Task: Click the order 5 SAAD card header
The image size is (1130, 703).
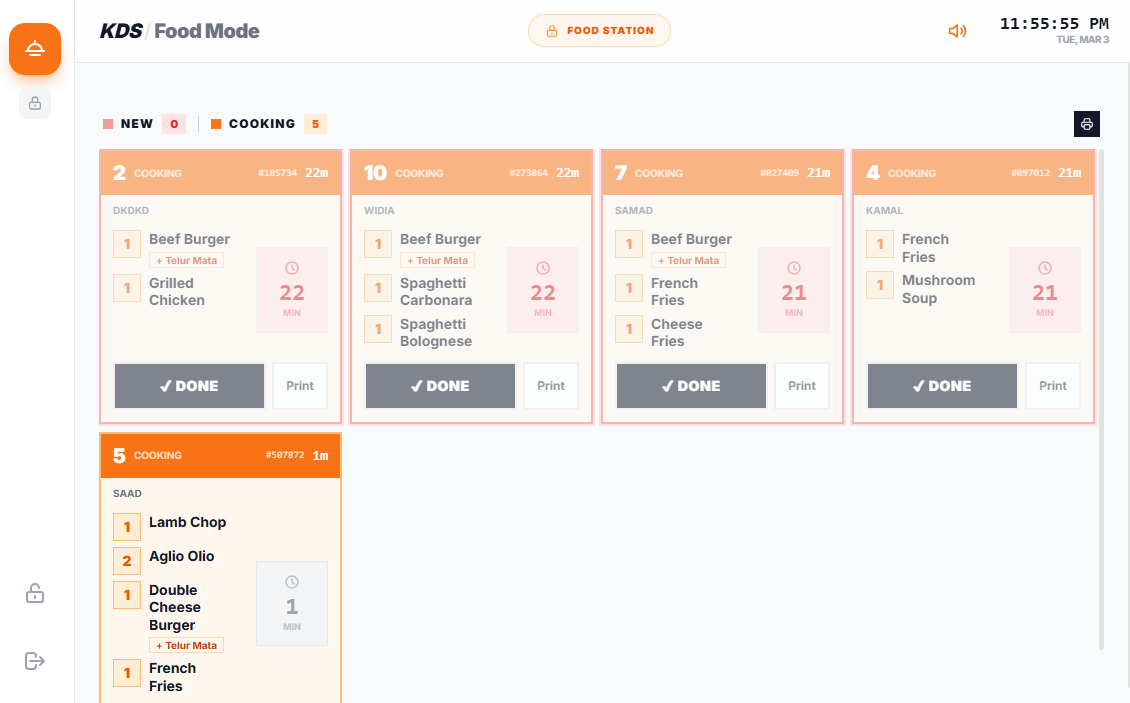Action: [x=221, y=455]
